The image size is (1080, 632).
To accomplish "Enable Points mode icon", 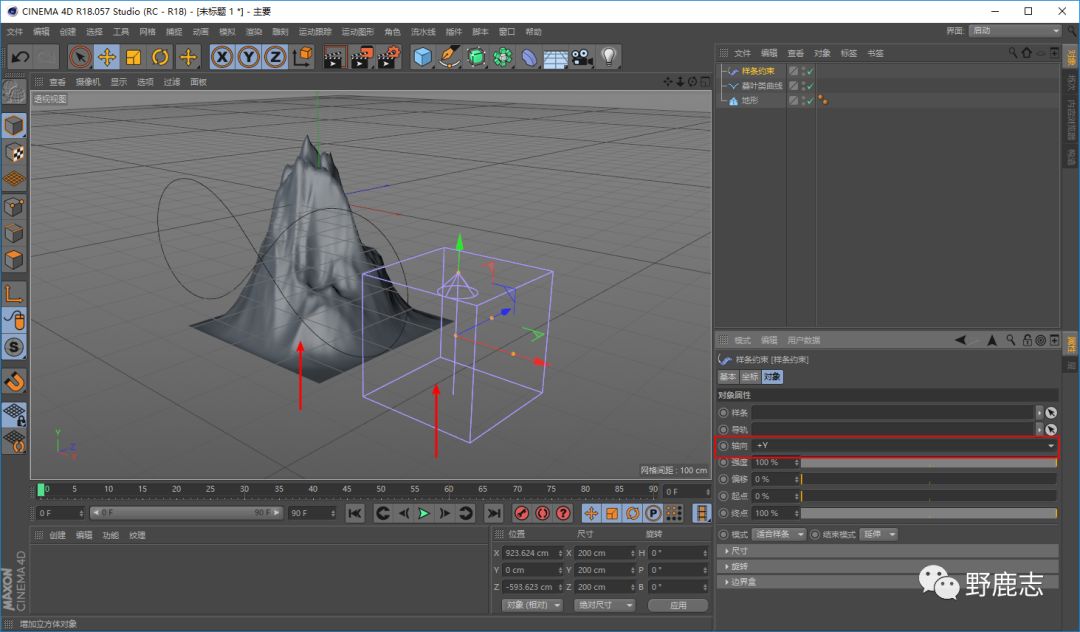I will 14,207.
